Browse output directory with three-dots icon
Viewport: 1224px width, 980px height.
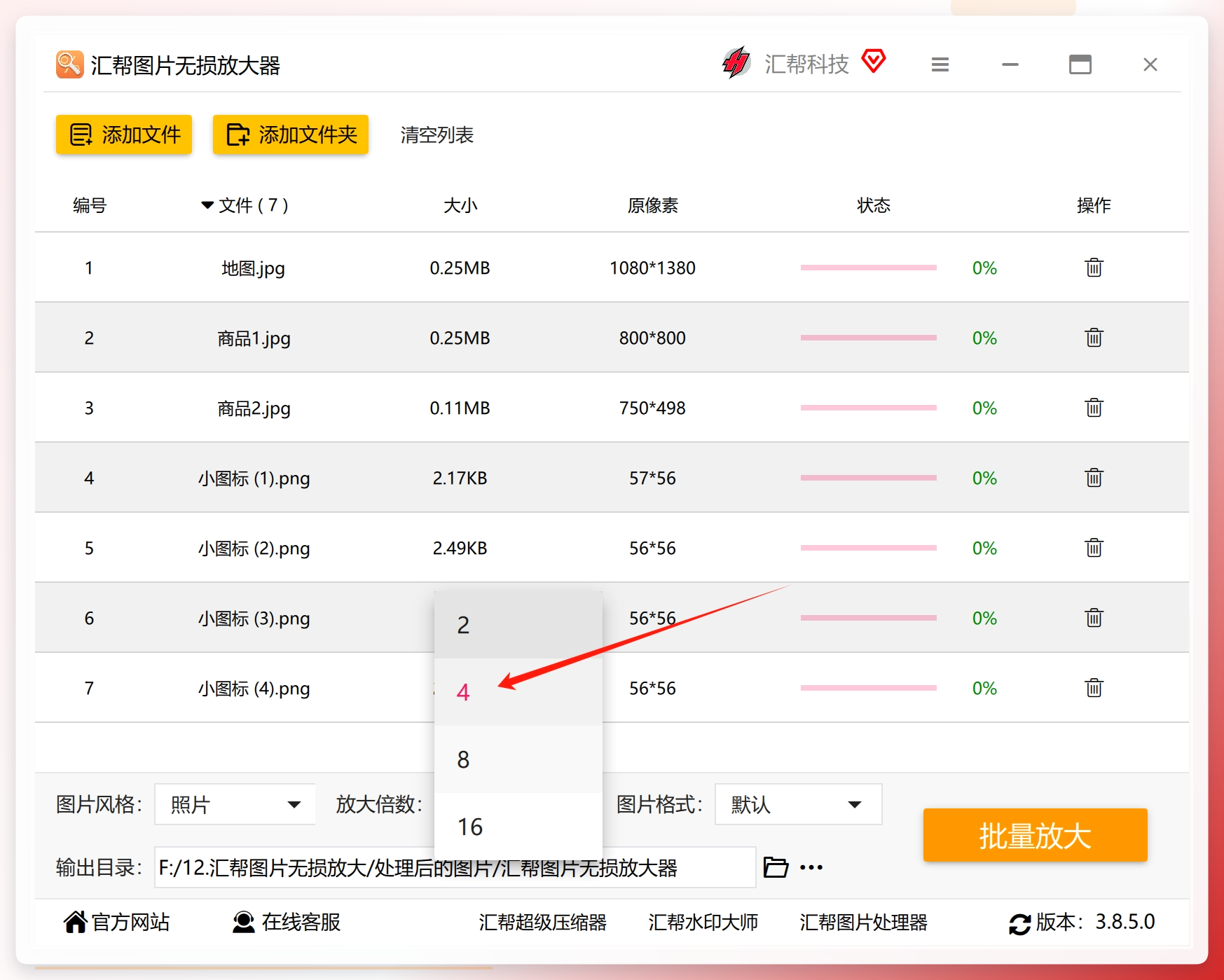pos(811,867)
